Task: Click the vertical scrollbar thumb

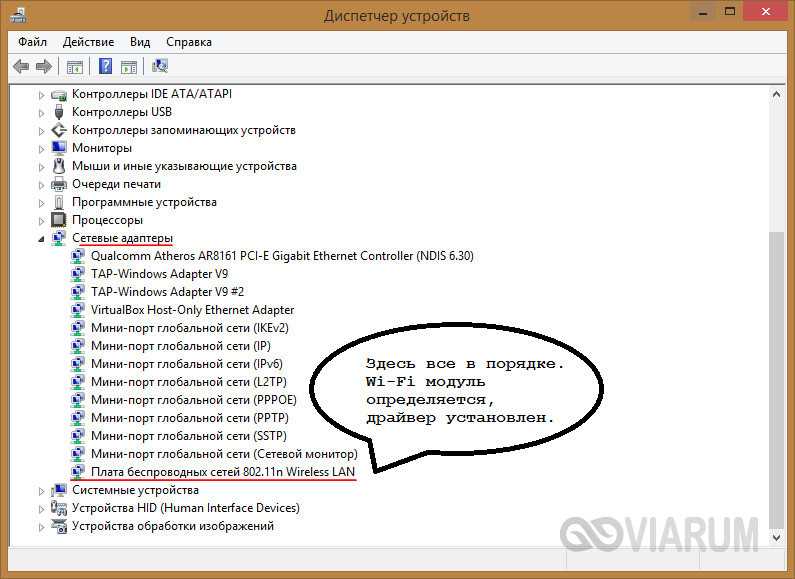Action: (x=776, y=379)
